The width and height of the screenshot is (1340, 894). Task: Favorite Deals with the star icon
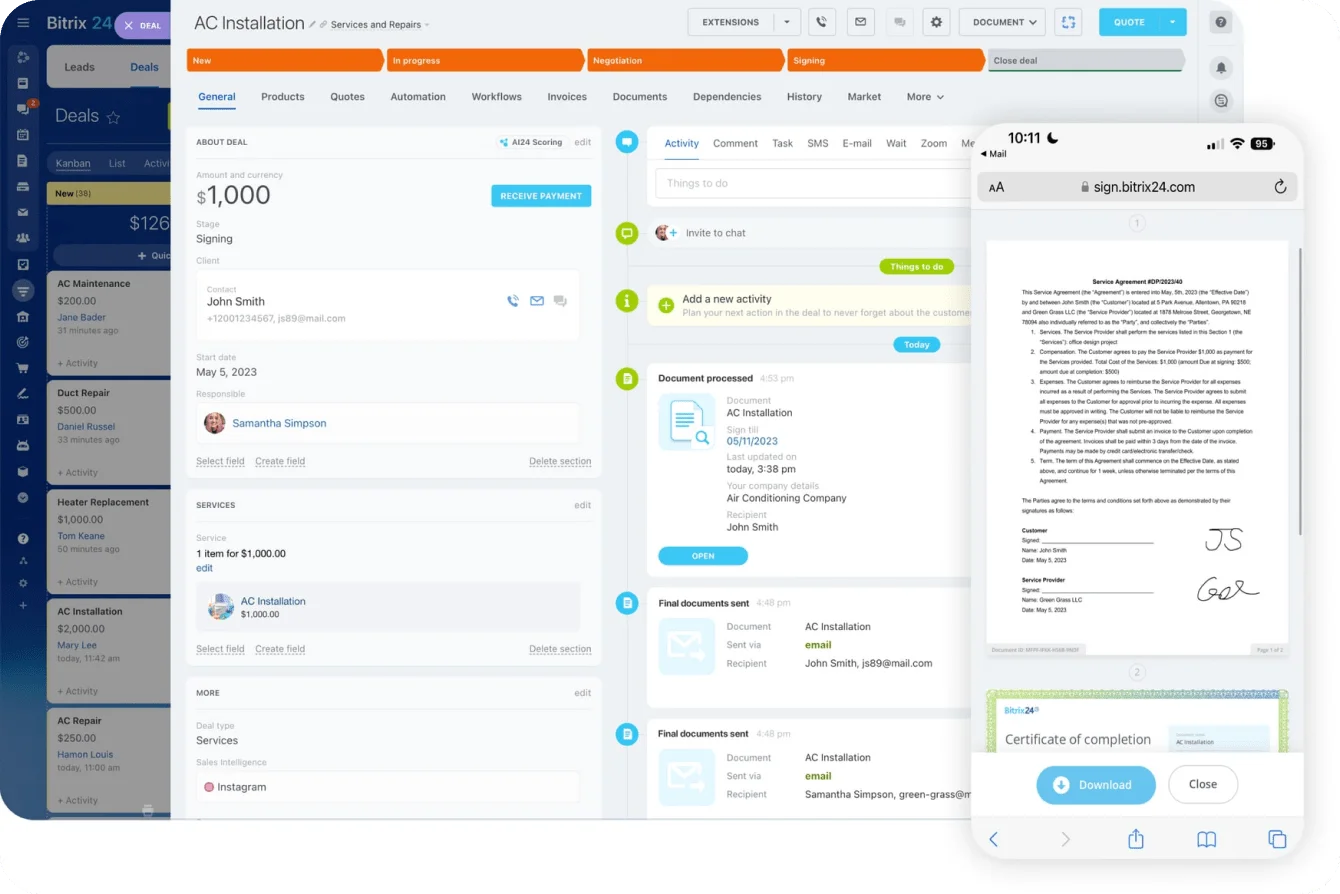pyautogui.click(x=113, y=118)
